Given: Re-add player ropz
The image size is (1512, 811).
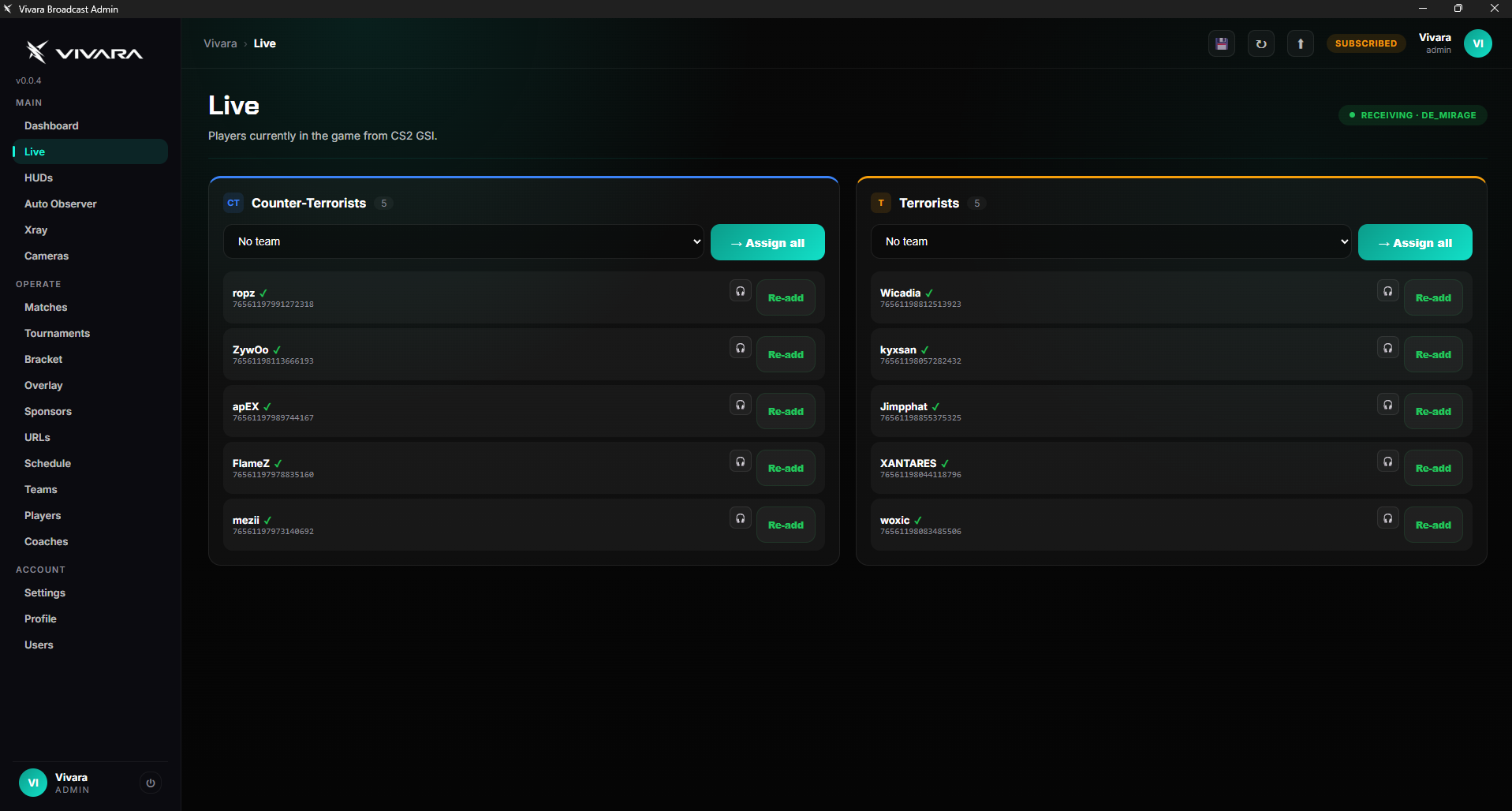Looking at the screenshot, I should pos(786,297).
